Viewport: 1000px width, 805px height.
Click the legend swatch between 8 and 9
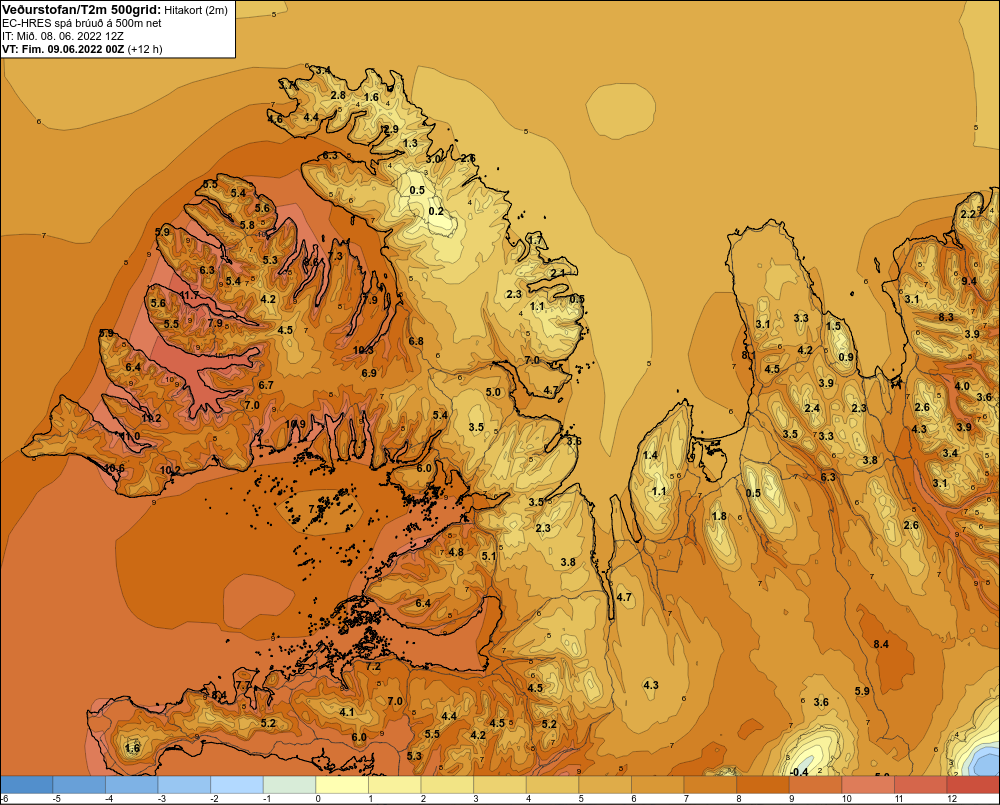pos(763,785)
